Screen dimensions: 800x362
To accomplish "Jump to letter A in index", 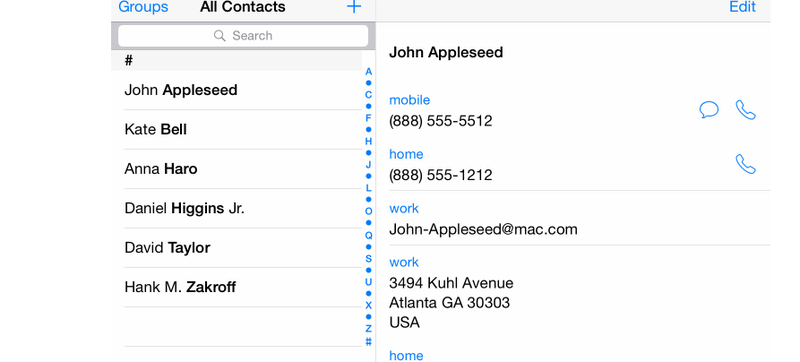I will pos(368,71).
